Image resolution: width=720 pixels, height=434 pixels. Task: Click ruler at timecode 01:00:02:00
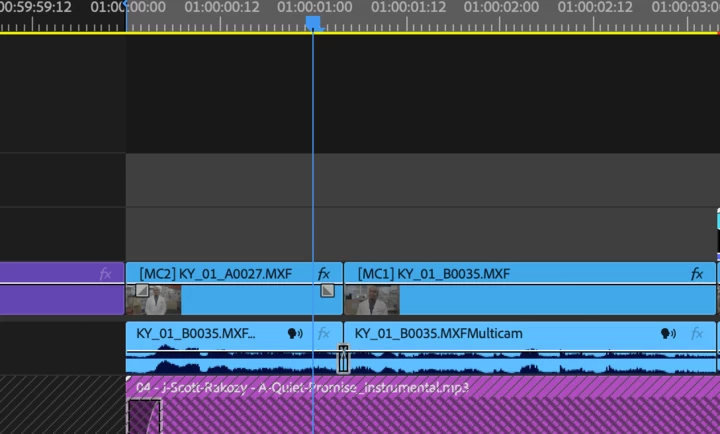pos(501,7)
